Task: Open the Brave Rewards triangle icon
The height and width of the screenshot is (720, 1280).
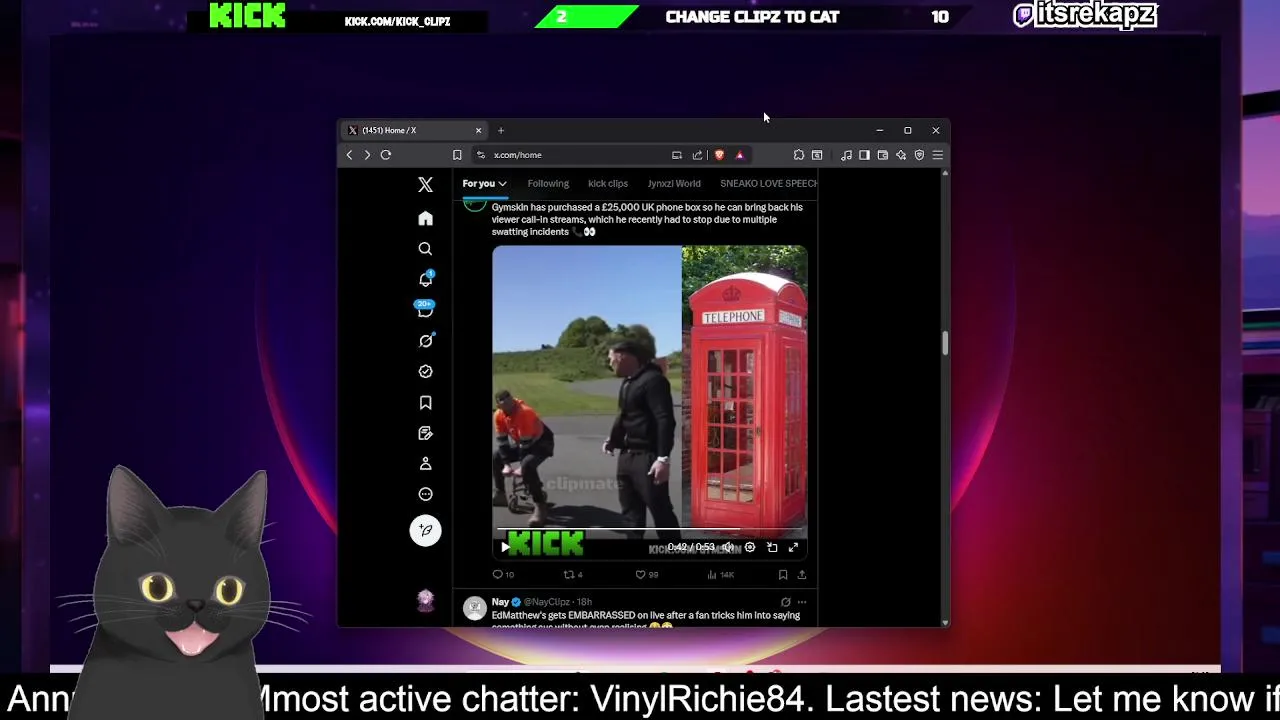Action: pos(740,155)
